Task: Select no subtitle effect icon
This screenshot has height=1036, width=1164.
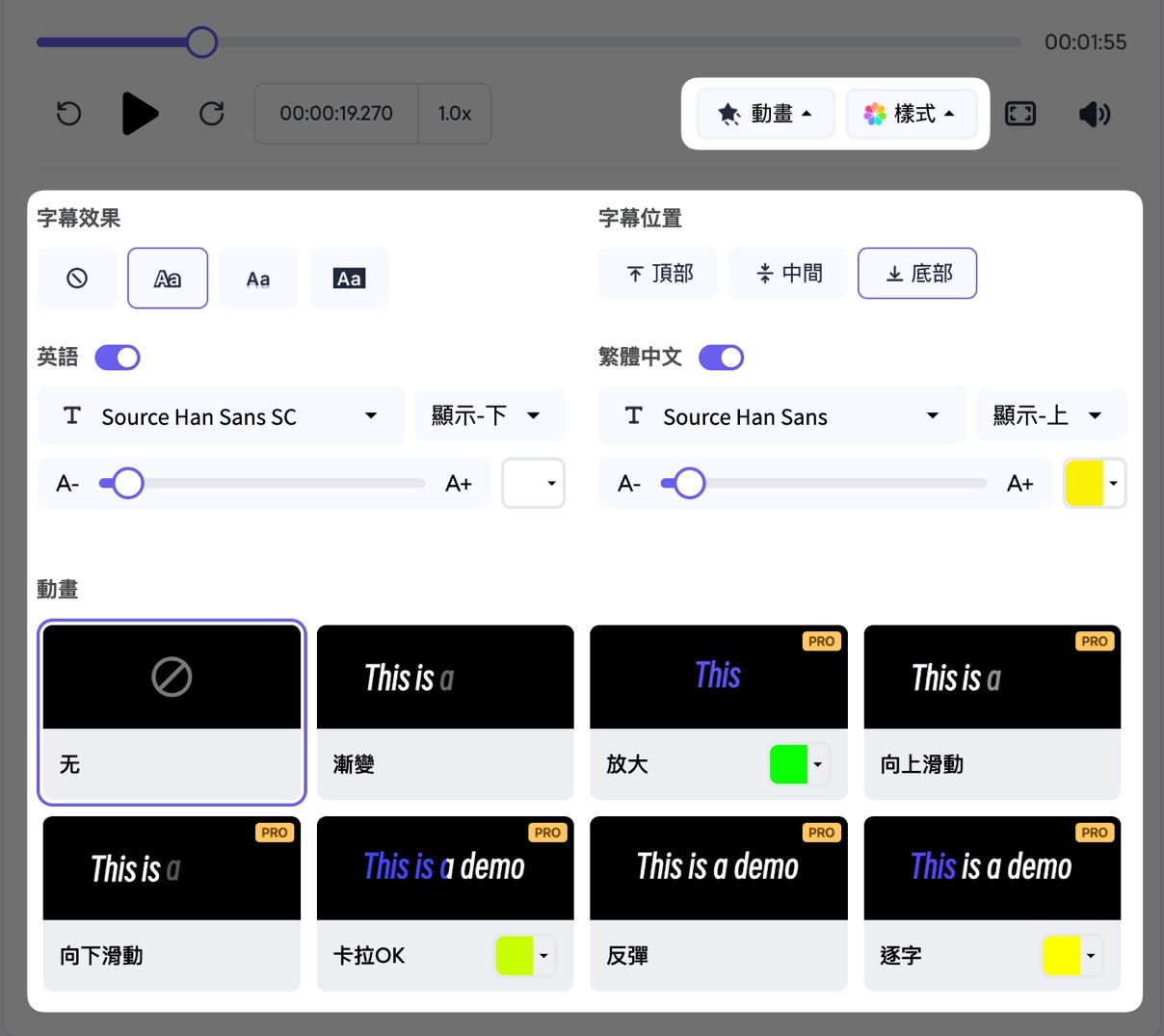Action: 77,279
